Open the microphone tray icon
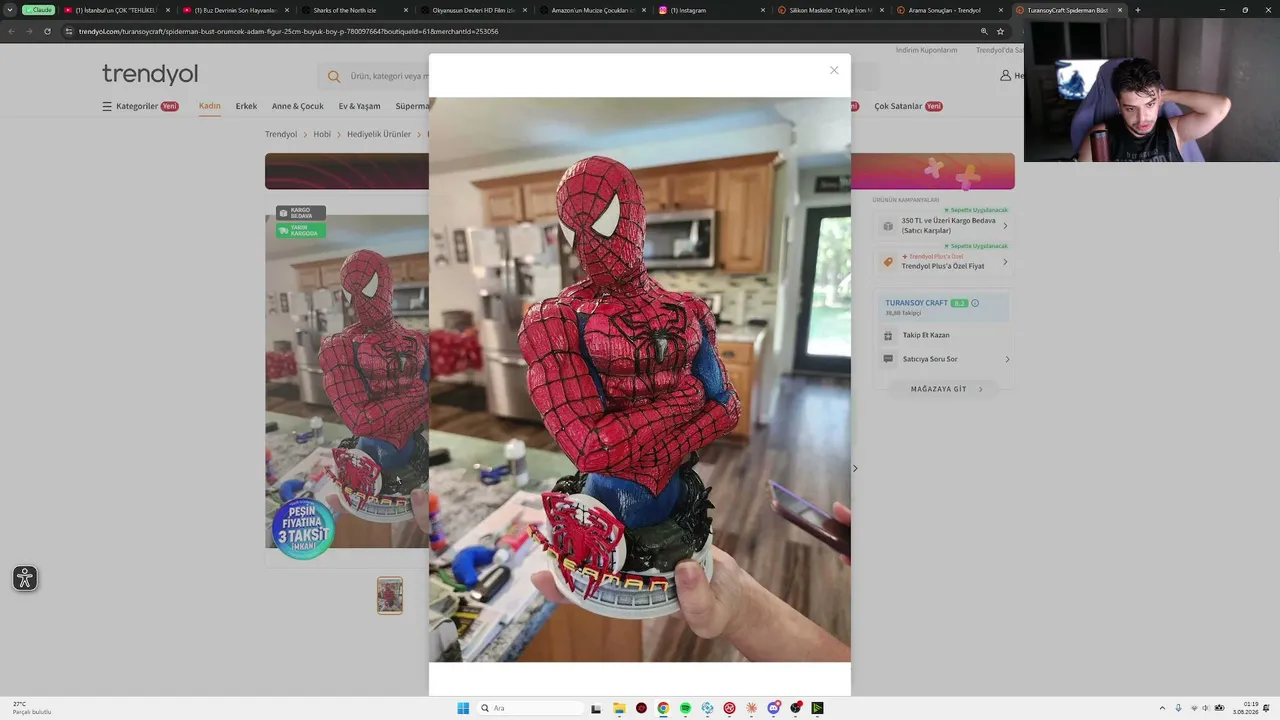The height and width of the screenshot is (720, 1280). 1178,708
